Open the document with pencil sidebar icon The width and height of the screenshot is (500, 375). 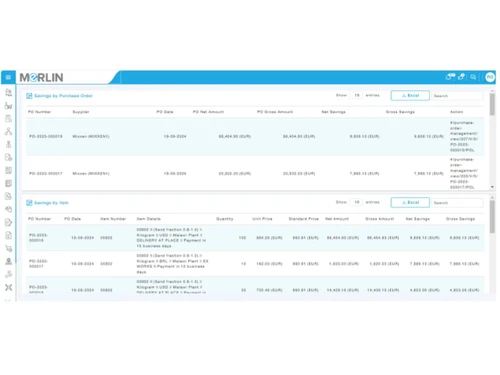[x=8, y=222]
